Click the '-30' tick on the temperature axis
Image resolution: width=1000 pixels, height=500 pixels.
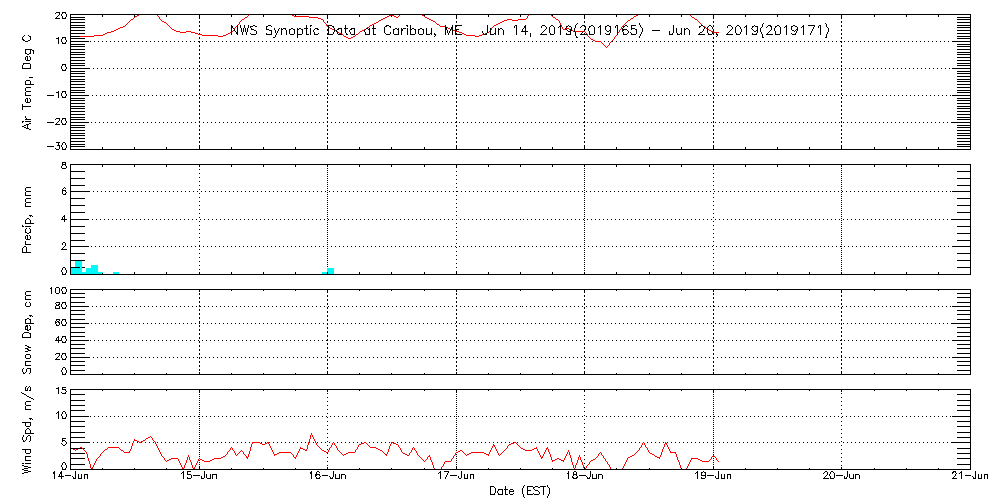click(x=55, y=147)
